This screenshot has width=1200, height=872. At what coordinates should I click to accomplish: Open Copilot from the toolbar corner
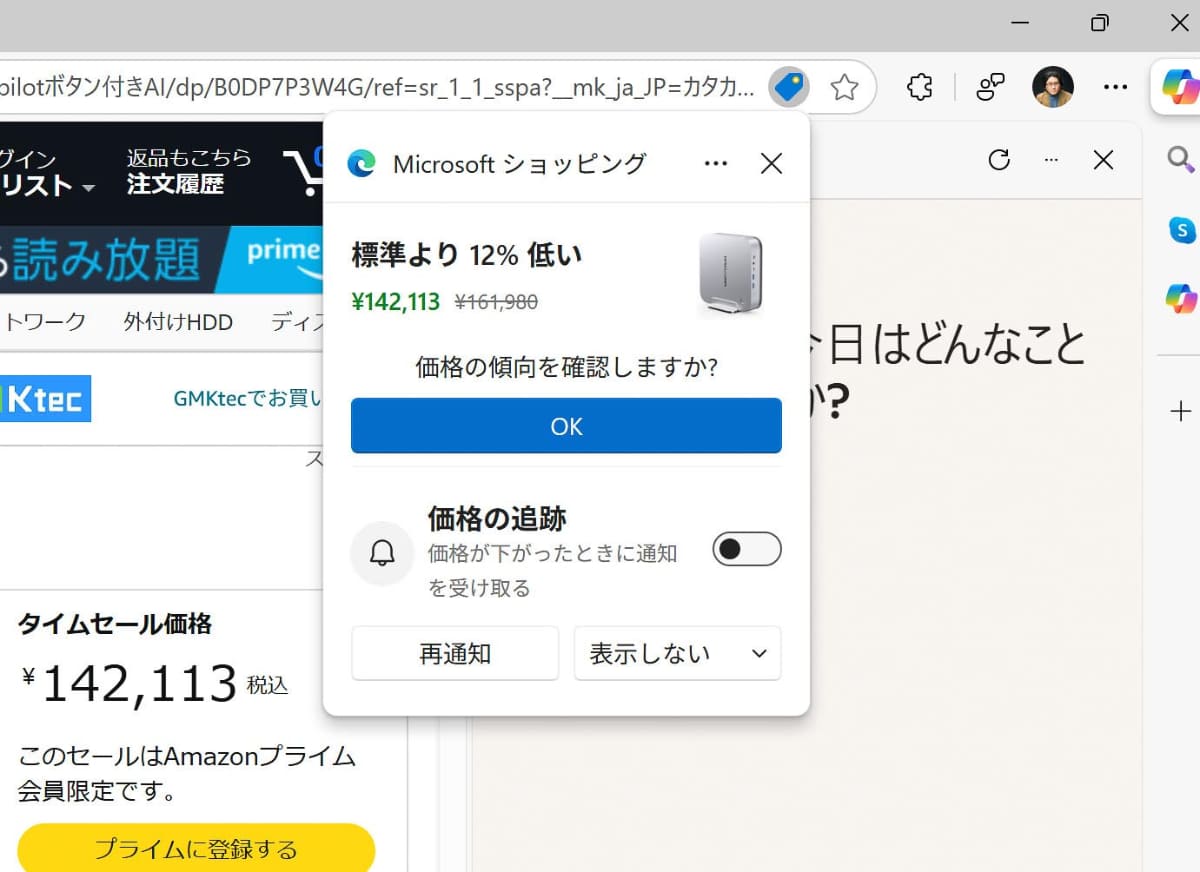pyautogui.click(x=1181, y=88)
